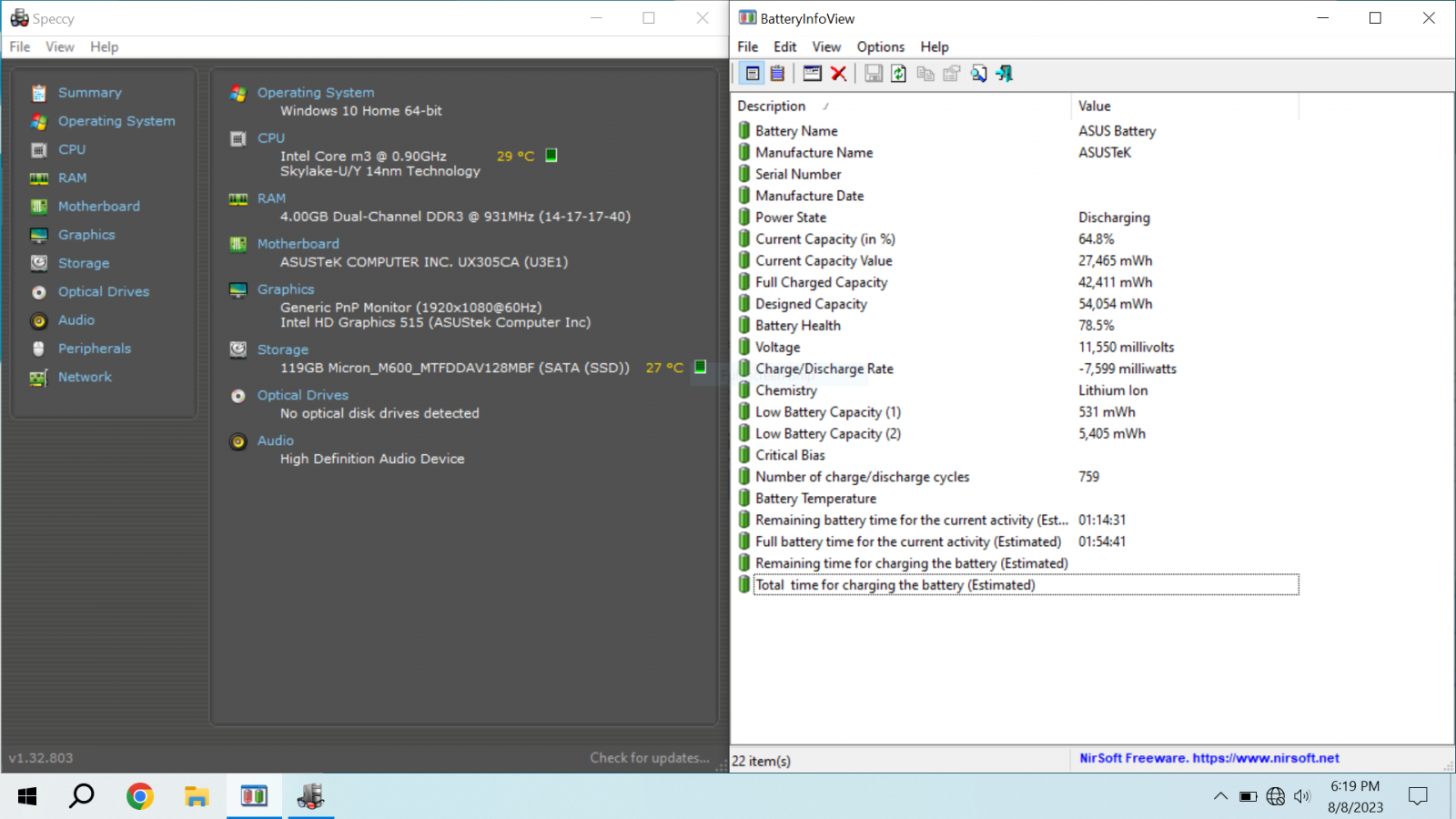
Task: Select Optical Drives in Speccy sidebar
Action: (x=103, y=292)
